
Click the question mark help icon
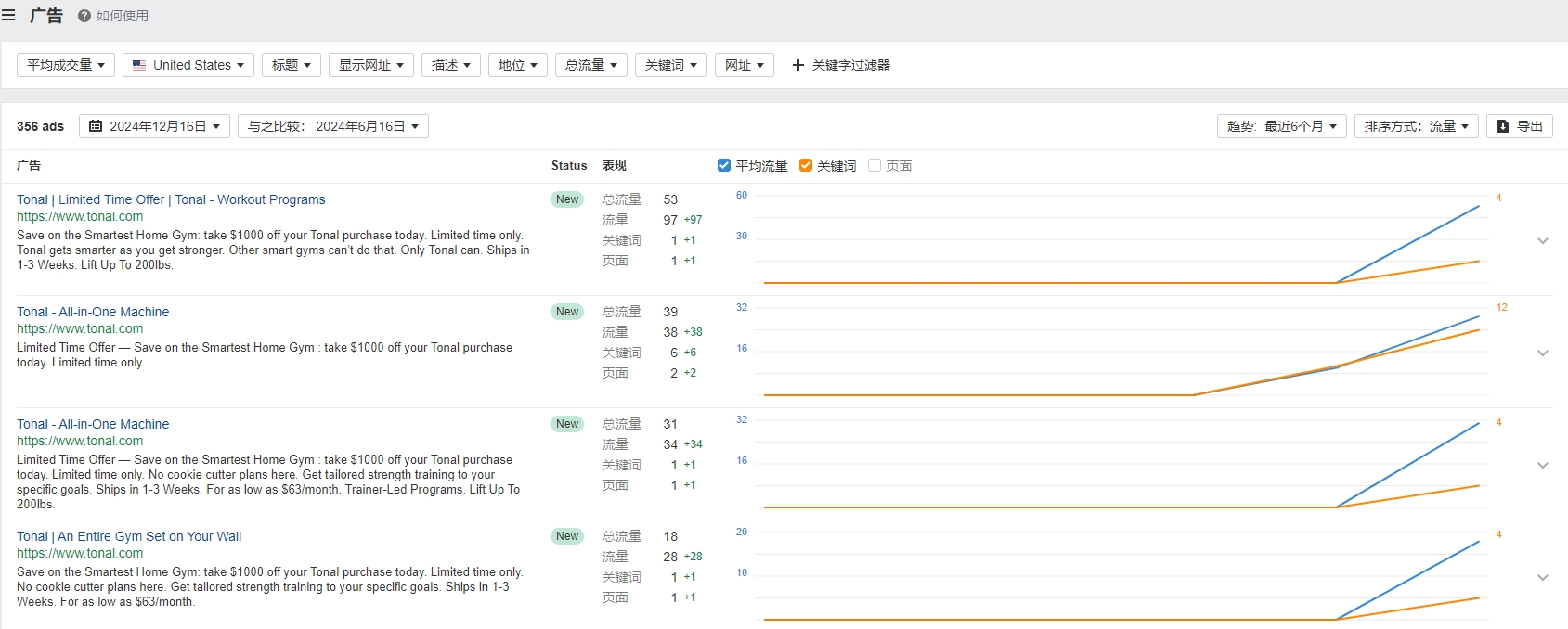(84, 16)
